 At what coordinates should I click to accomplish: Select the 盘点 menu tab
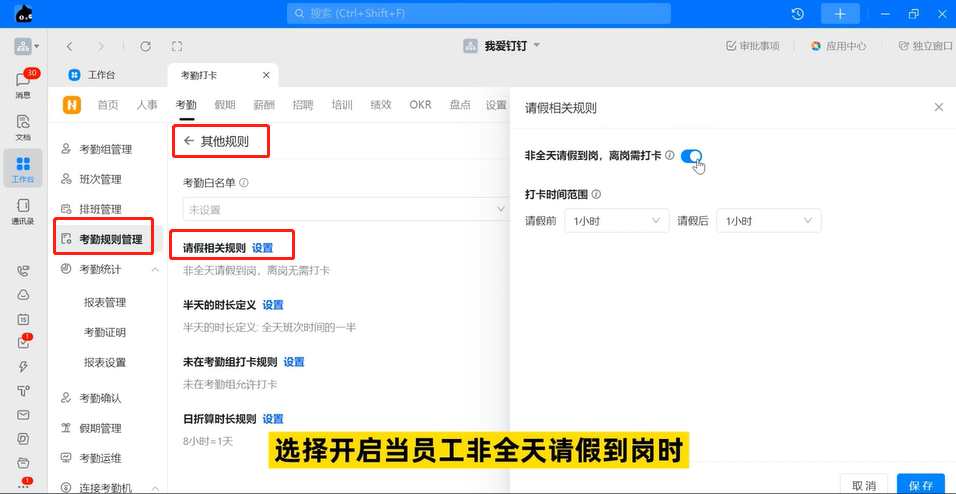click(x=460, y=105)
